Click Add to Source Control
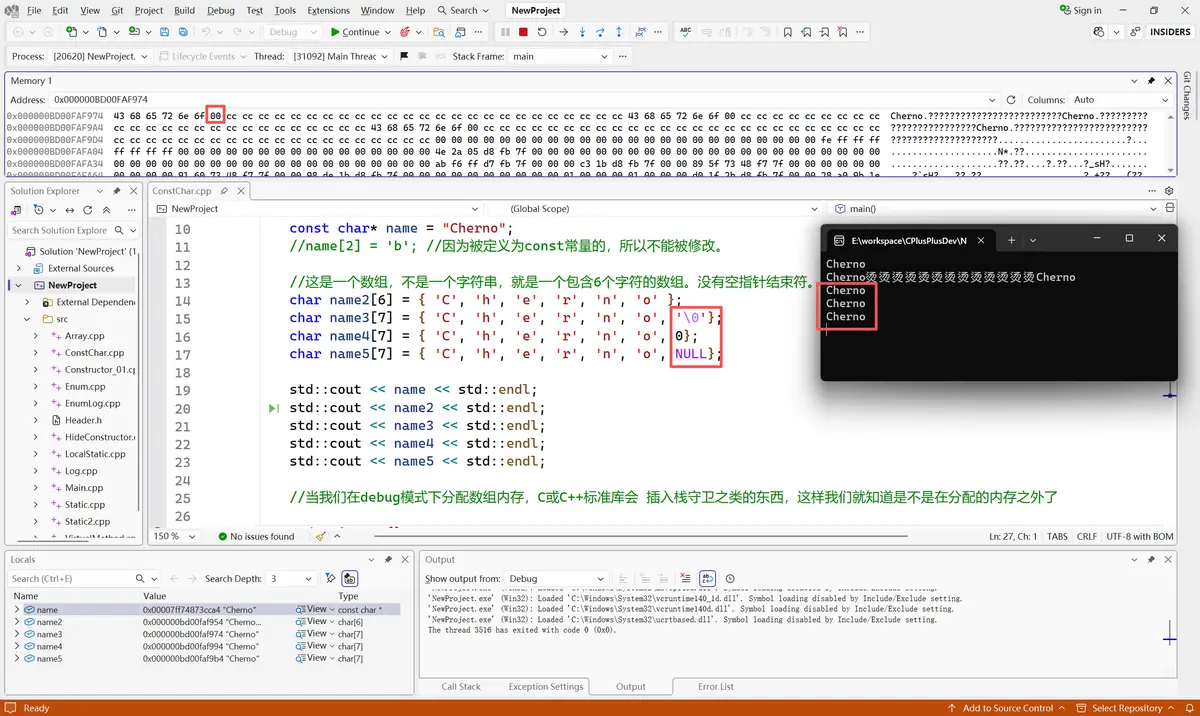The height and width of the screenshot is (716, 1200). point(1009,707)
